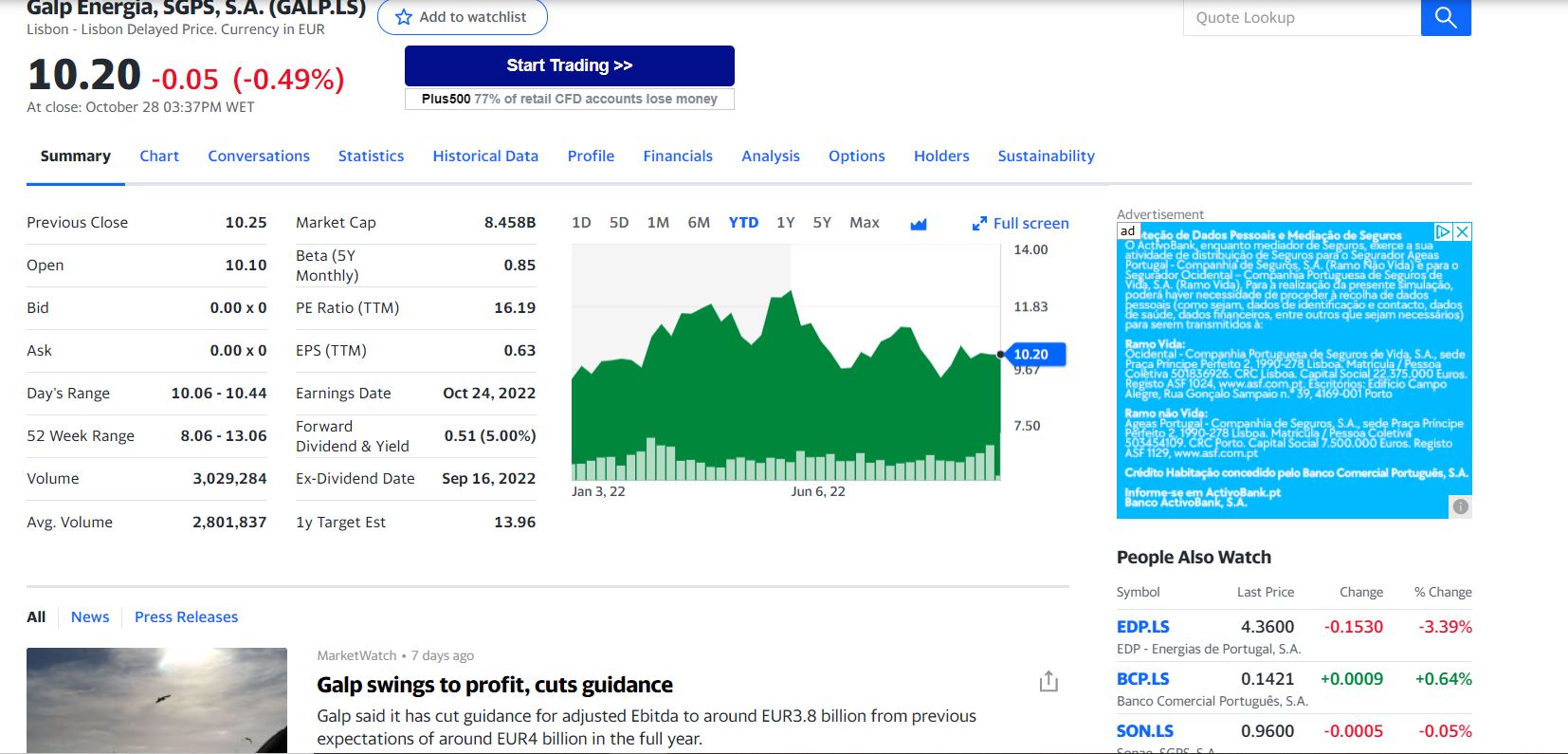Image resolution: width=1568 pixels, height=754 pixels.
Task: Select the 1Y chart range
Action: click(x=786, y=223)
